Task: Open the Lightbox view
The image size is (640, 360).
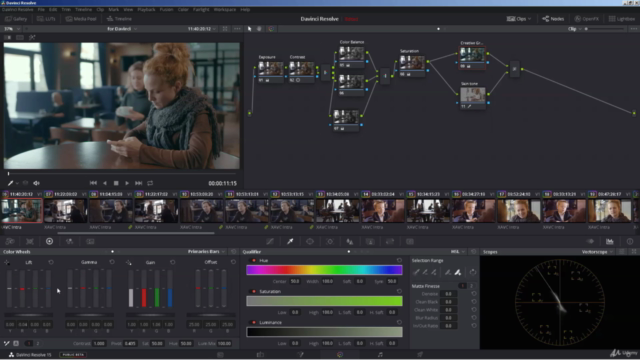Action: (622, 19)
